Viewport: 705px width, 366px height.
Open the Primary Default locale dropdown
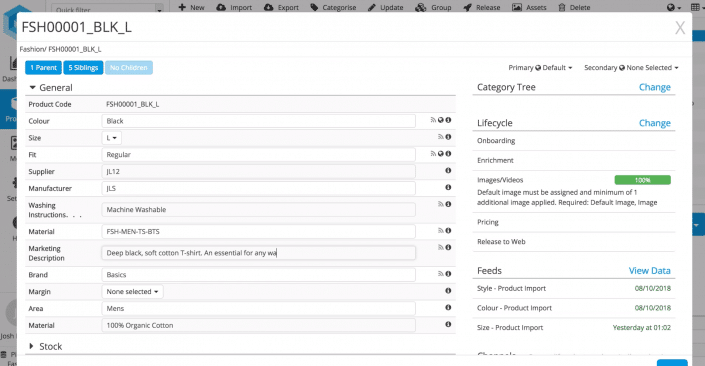point(540,67)
